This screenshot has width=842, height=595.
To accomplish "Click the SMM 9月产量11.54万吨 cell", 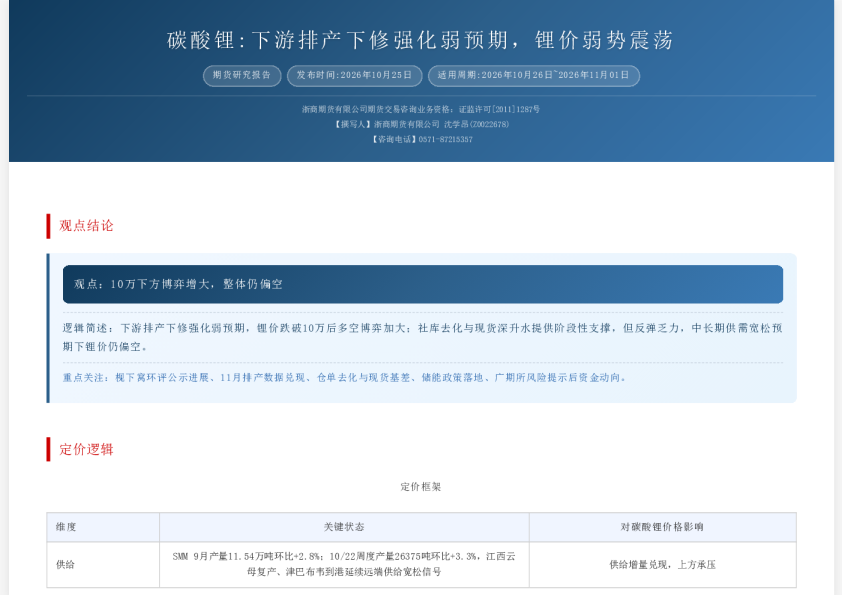I will [x=344, y=564].
